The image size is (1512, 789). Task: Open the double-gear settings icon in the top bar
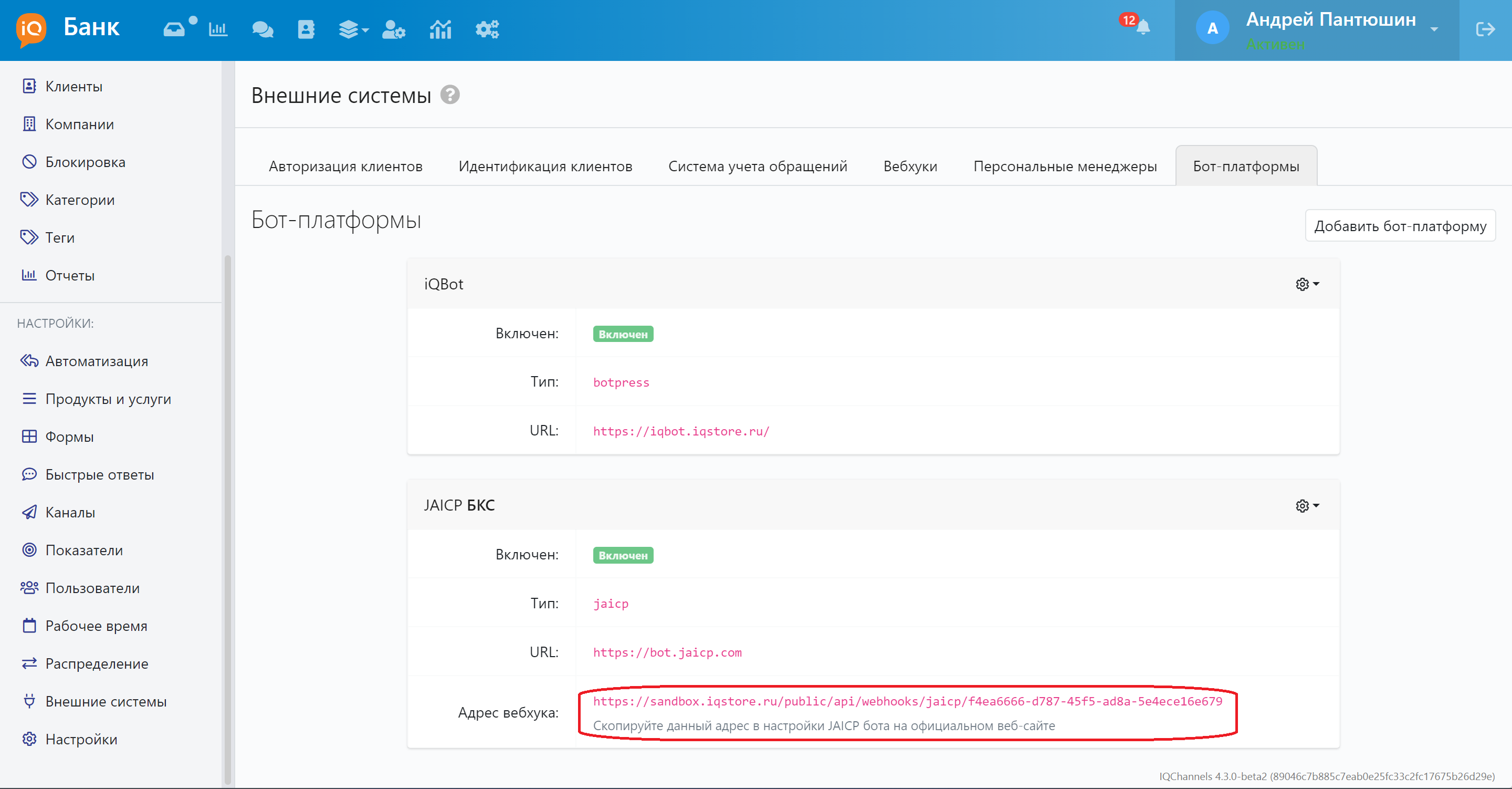(487, 29)
